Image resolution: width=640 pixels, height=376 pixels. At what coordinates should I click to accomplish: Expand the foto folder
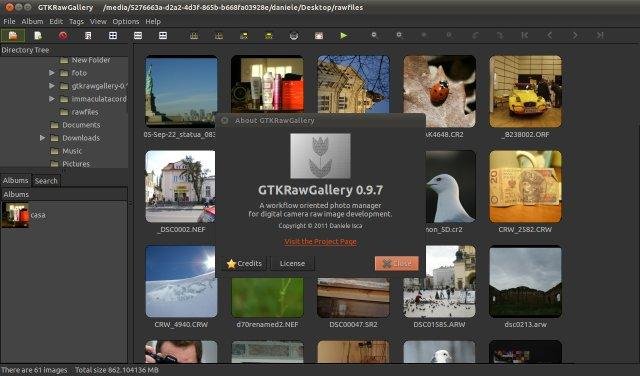[51, 73]
